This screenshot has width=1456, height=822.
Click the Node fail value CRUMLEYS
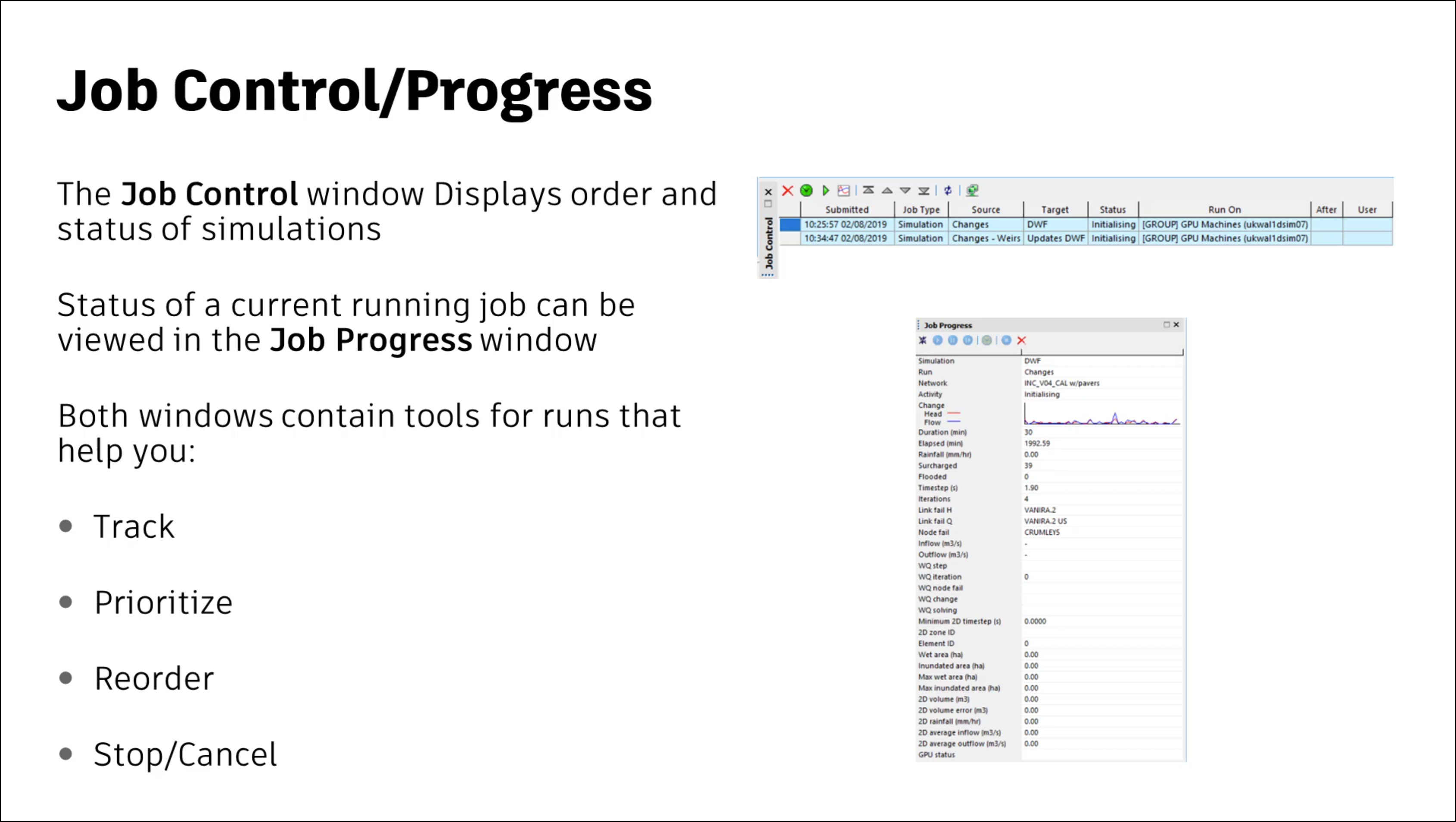1042,532
